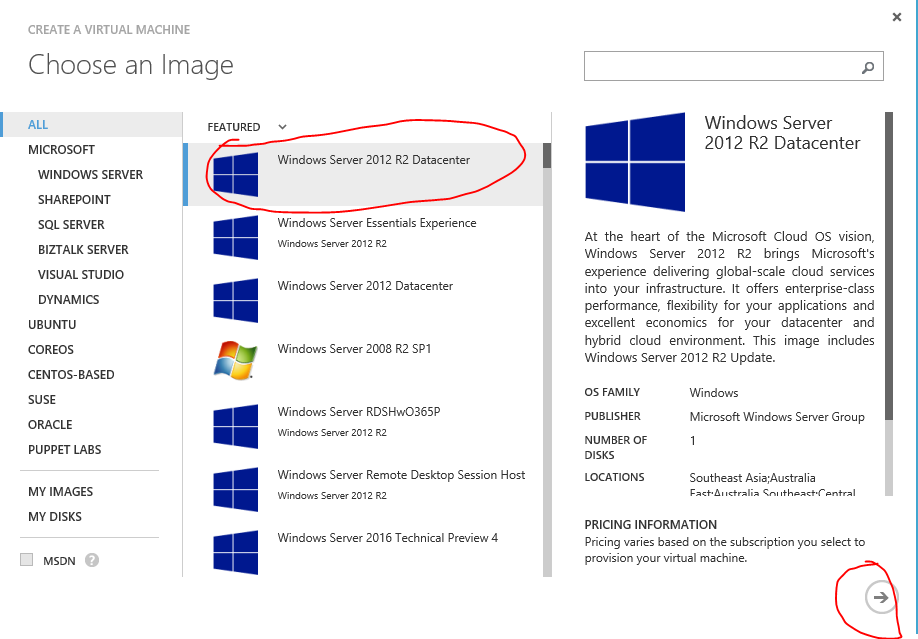Open MY IMAGES

tap(60, 492)
